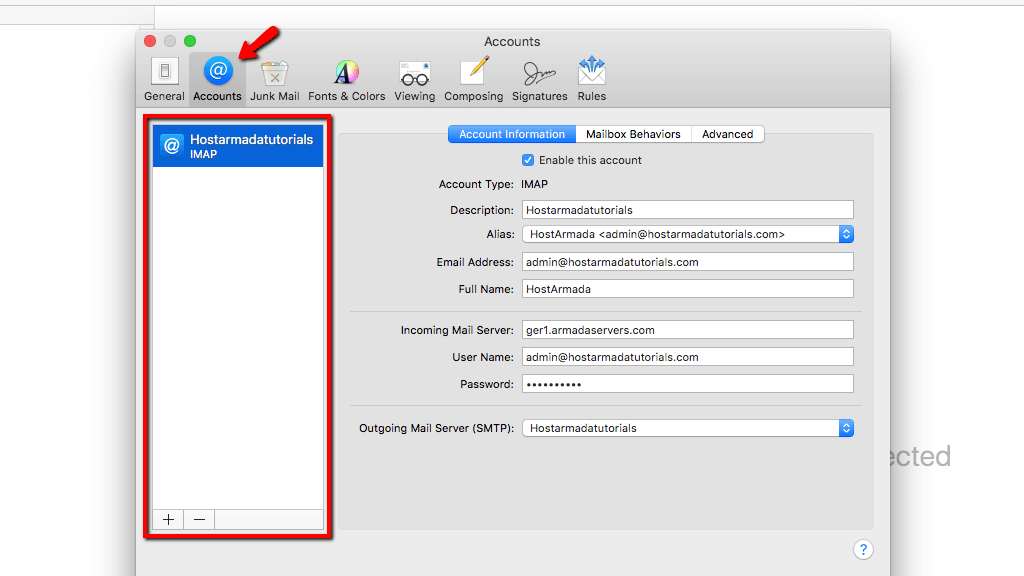Switch to the Advanced tab
Screen dimensions: 1024x576
pyautogui.click(x=728, y=134)
